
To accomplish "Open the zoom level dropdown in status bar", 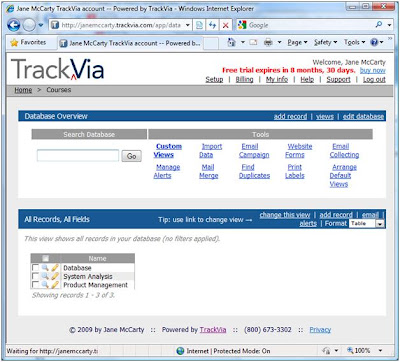I will click(x=380, y=351).
